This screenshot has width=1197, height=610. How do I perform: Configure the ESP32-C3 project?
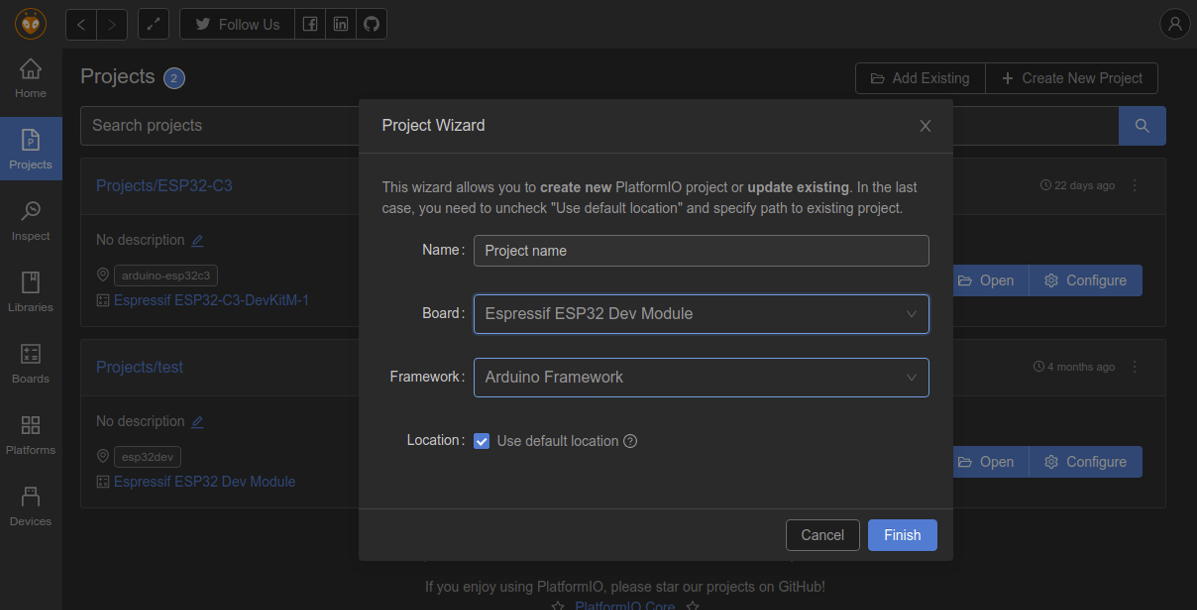coord(1086,280)
